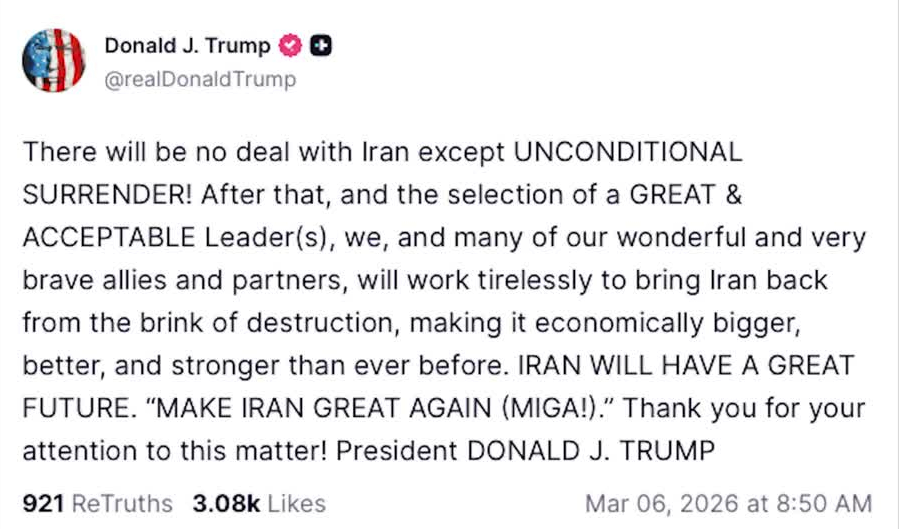Screen dimensions: 899x529
Task: Click Donald J. Trump's profile avatar
Action: click(x=53, y=61)
